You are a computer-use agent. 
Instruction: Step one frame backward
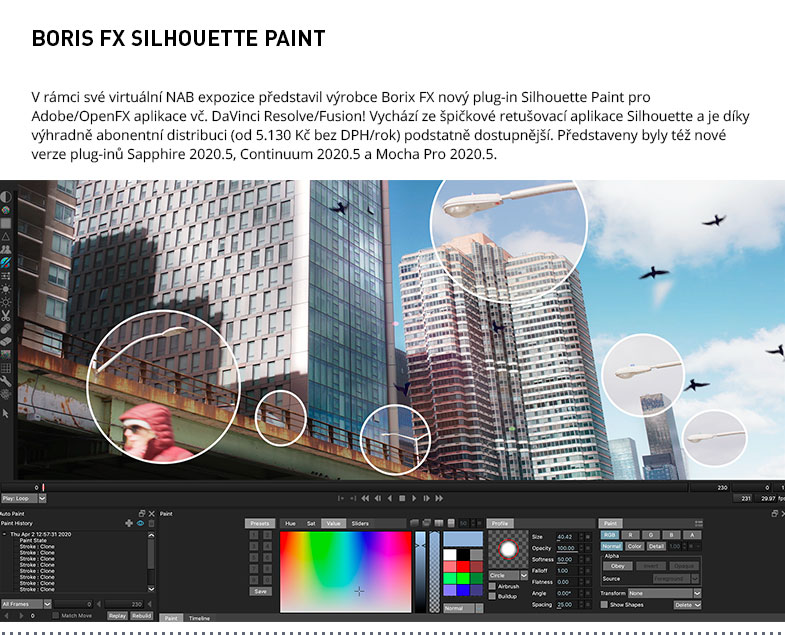pyautogui.click(x=378, y=498)
